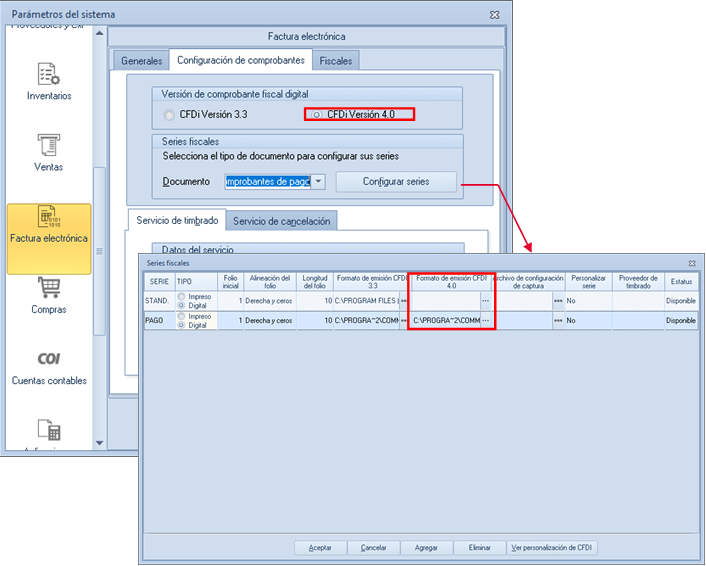Open the Compras shopping cart icon

(x=49, y=287)
